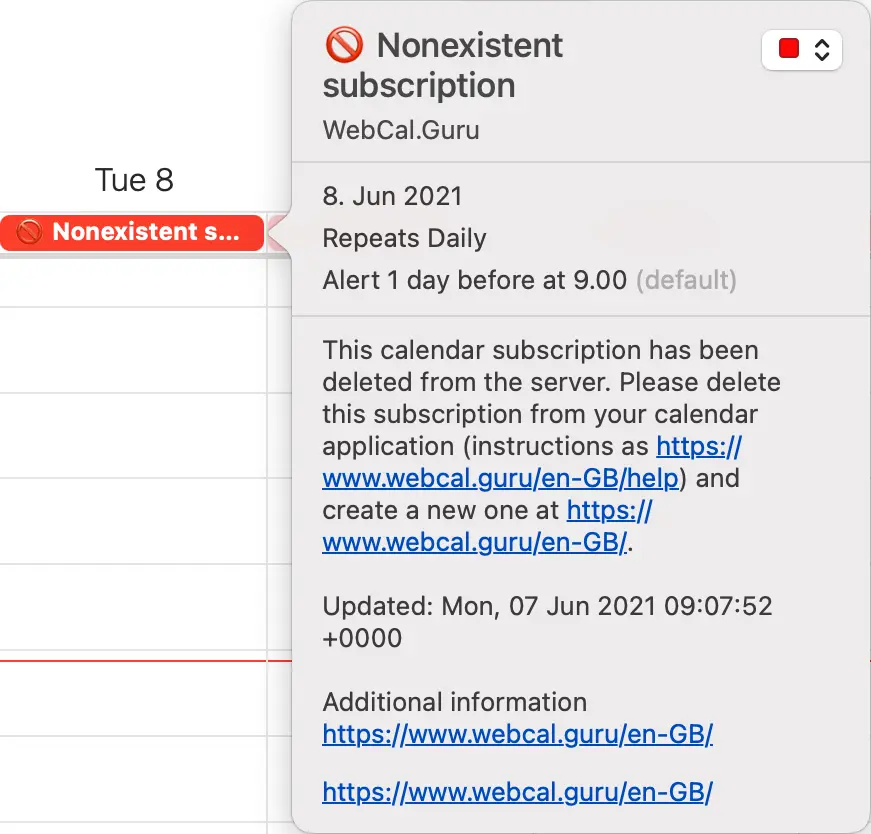Open the last webcal.guru/en-GB/ link in popover
871x834 pixels.
(517, 792)
